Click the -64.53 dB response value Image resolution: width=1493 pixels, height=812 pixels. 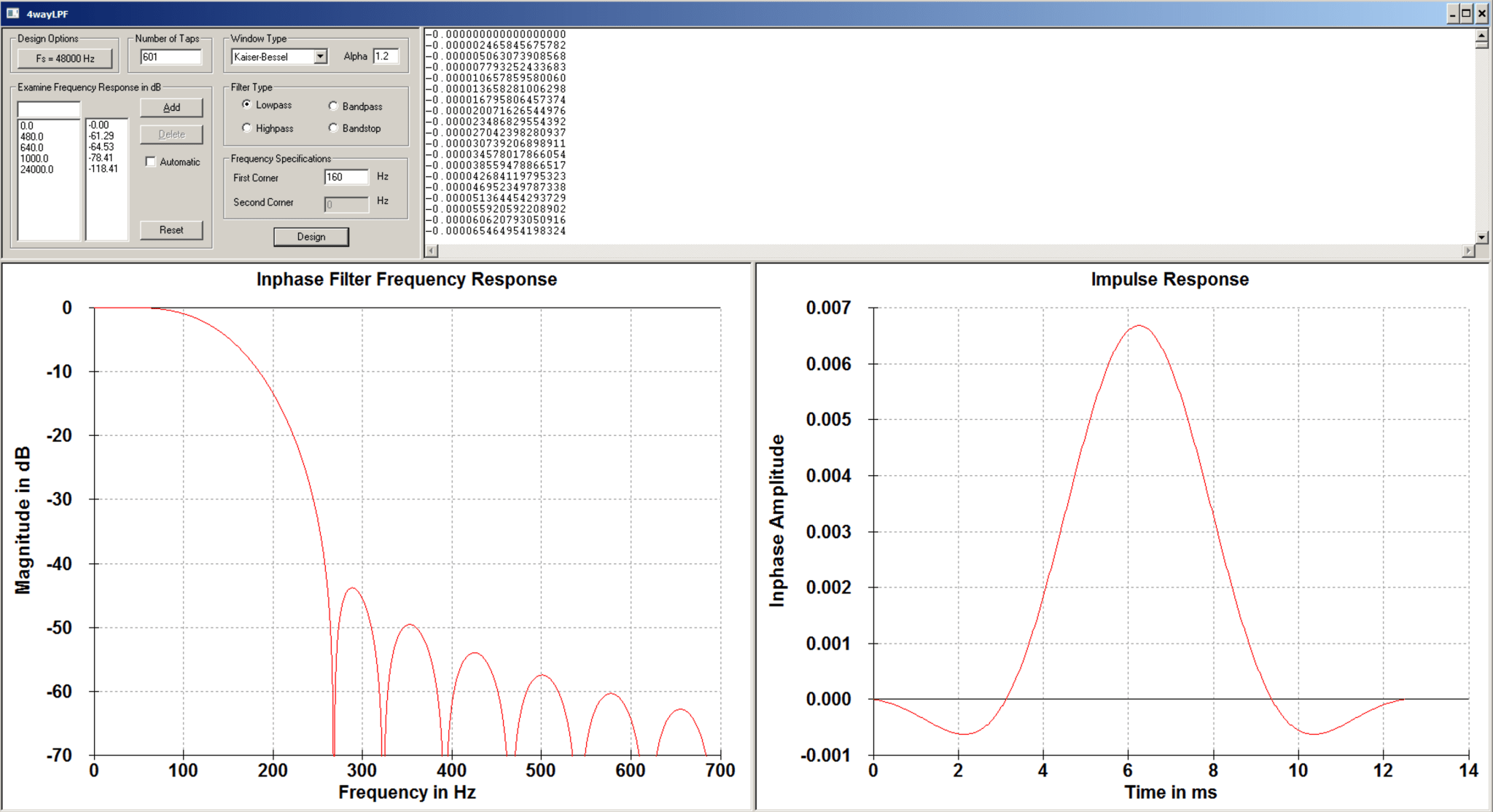click(x=101, y=147)
